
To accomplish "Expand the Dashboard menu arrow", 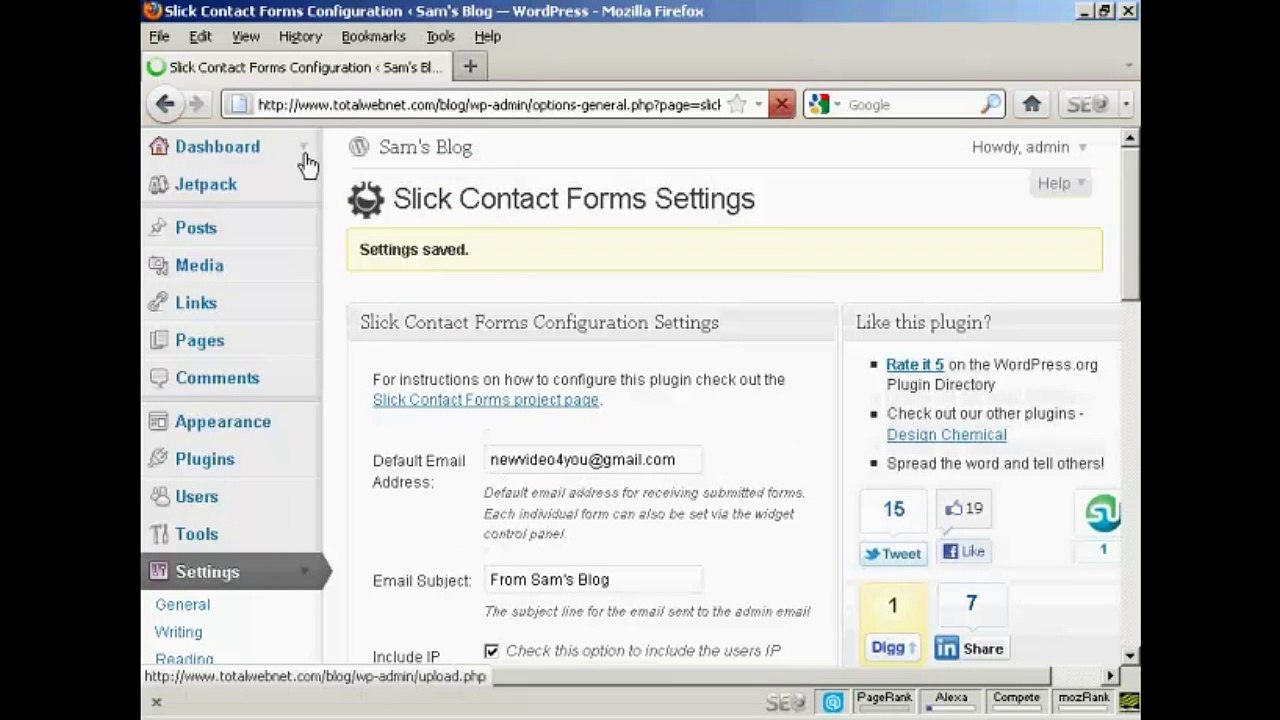I will [x=304, y=147].
